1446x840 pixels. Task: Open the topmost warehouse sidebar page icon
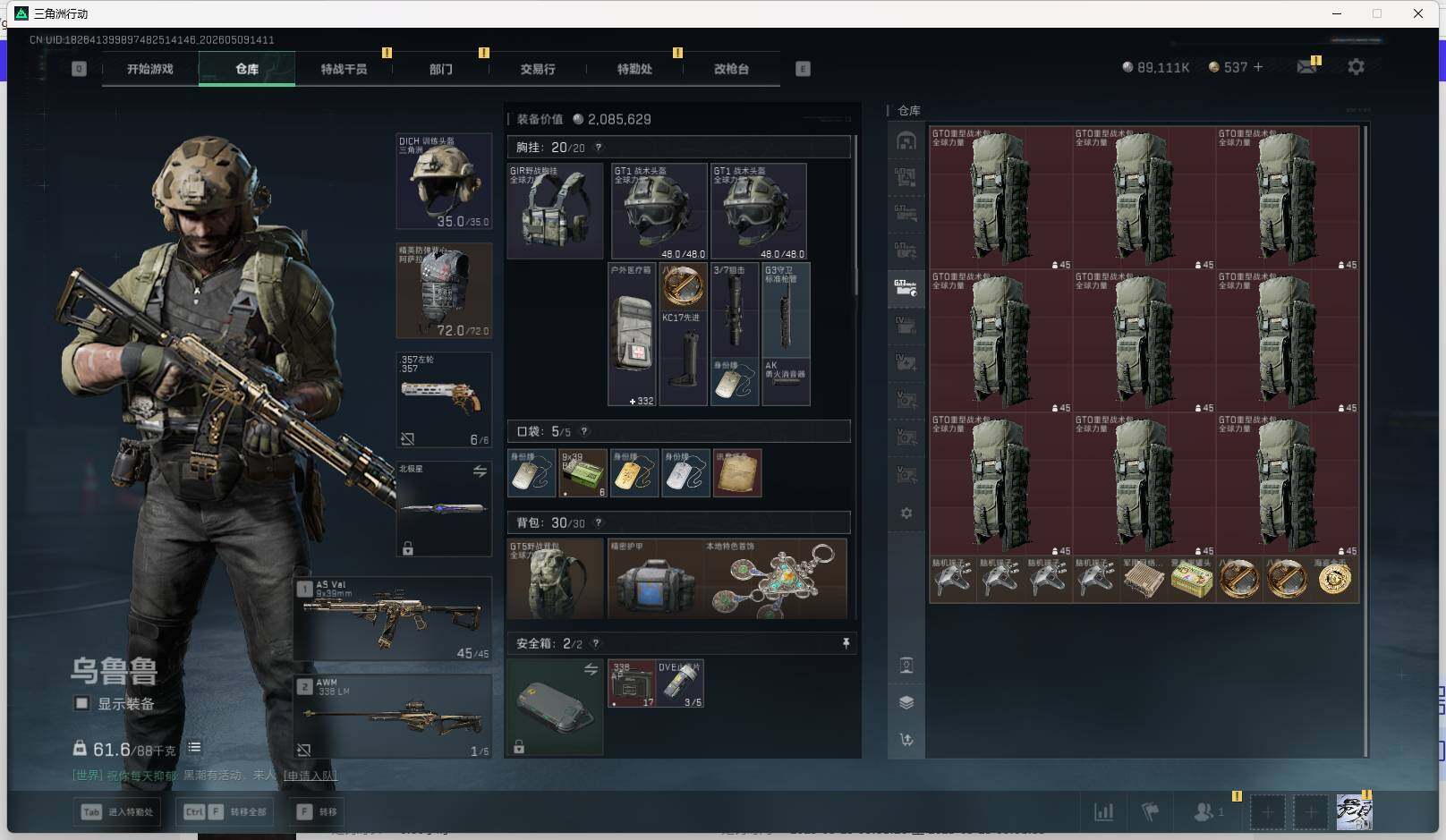[x=906, y=141]
